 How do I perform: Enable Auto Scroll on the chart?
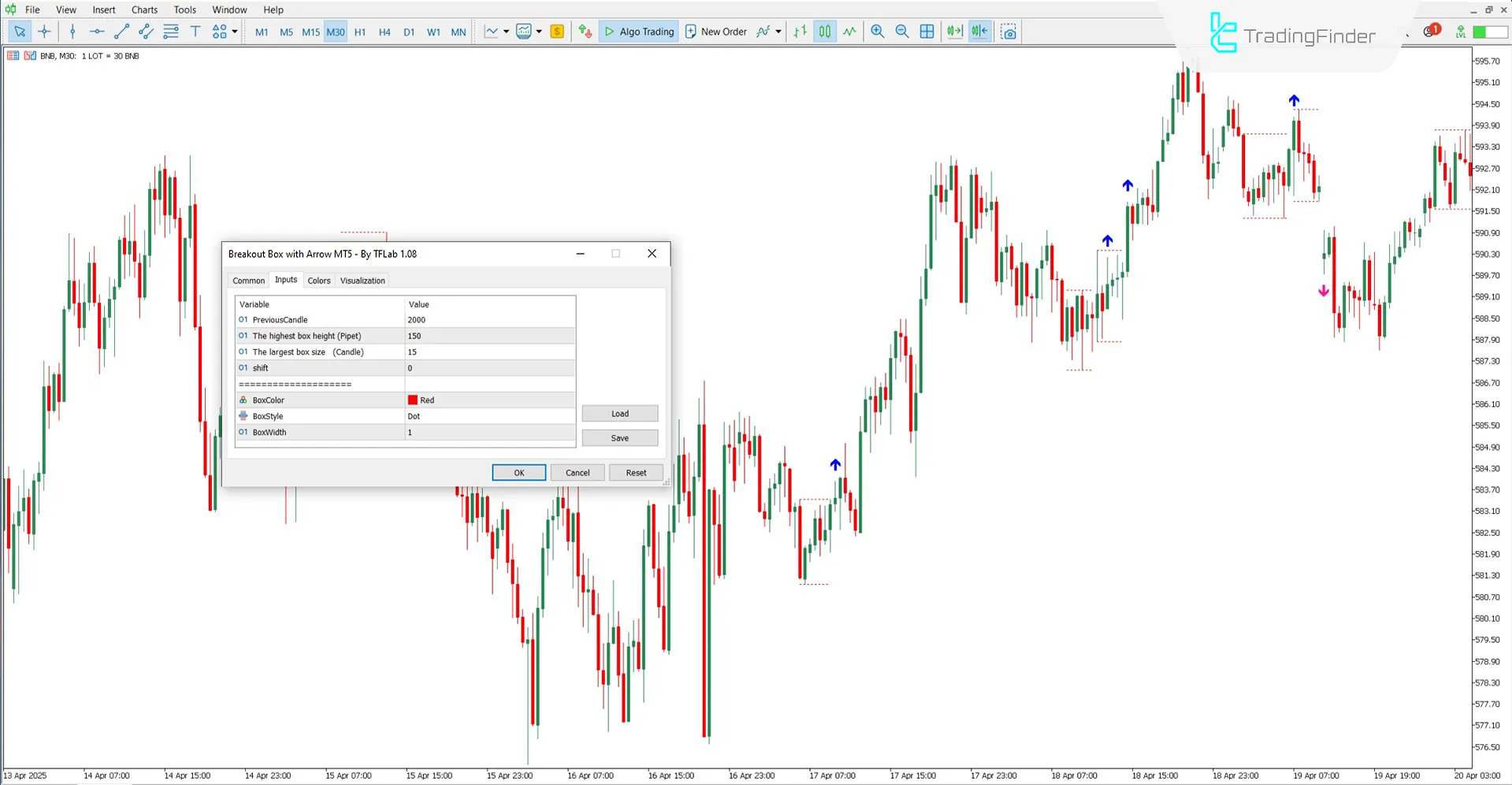click(954, 32)
